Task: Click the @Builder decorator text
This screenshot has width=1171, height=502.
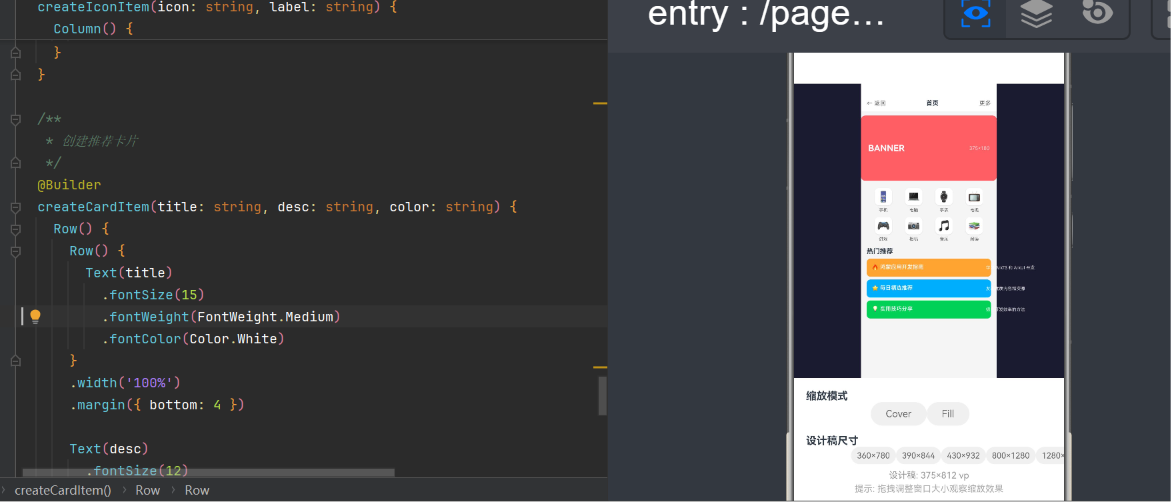Action: [69, 185]
